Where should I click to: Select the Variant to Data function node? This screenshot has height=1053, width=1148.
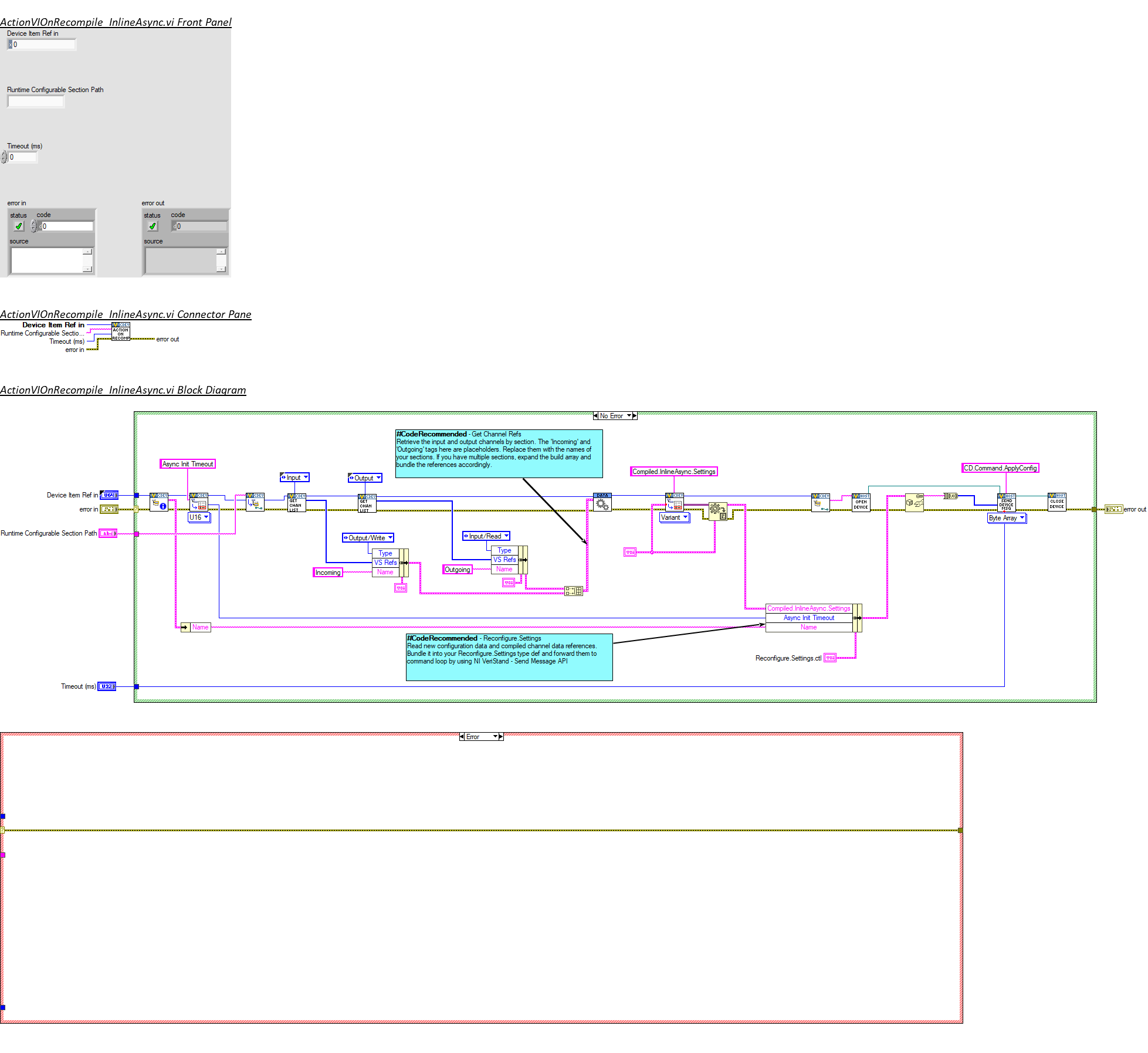[717, 511]
